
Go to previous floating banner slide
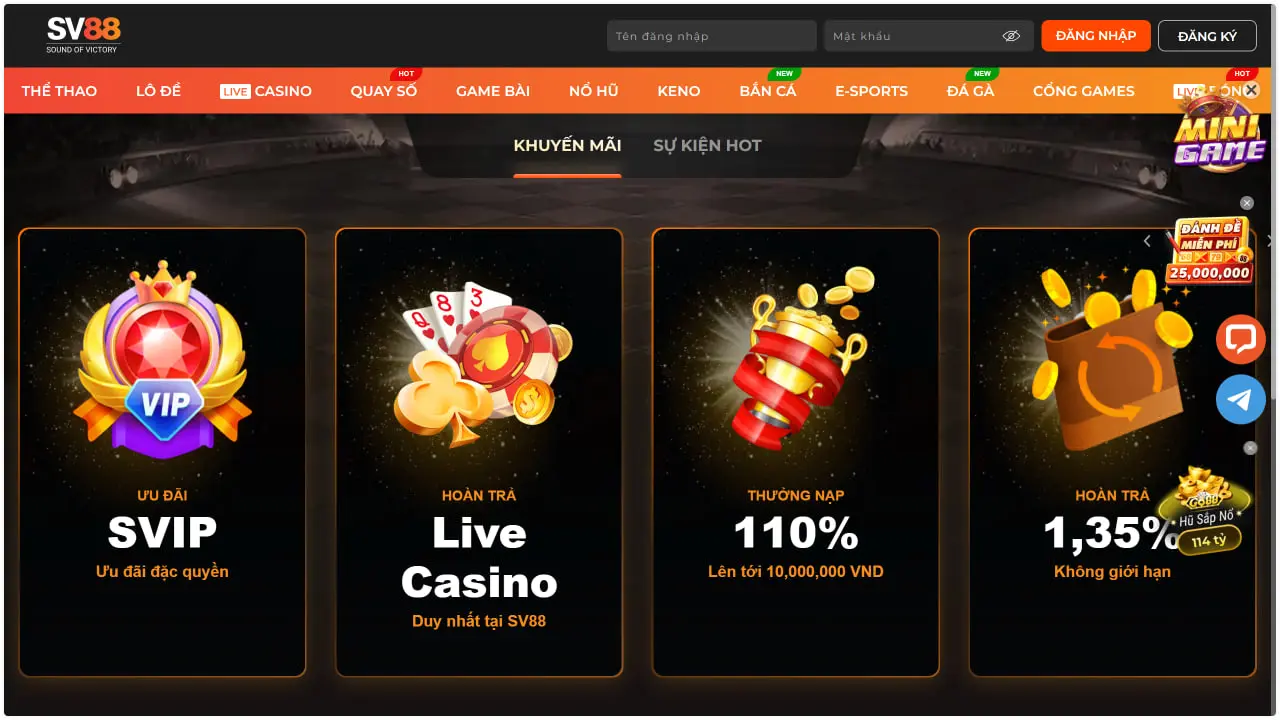[x=1147, y=241]
